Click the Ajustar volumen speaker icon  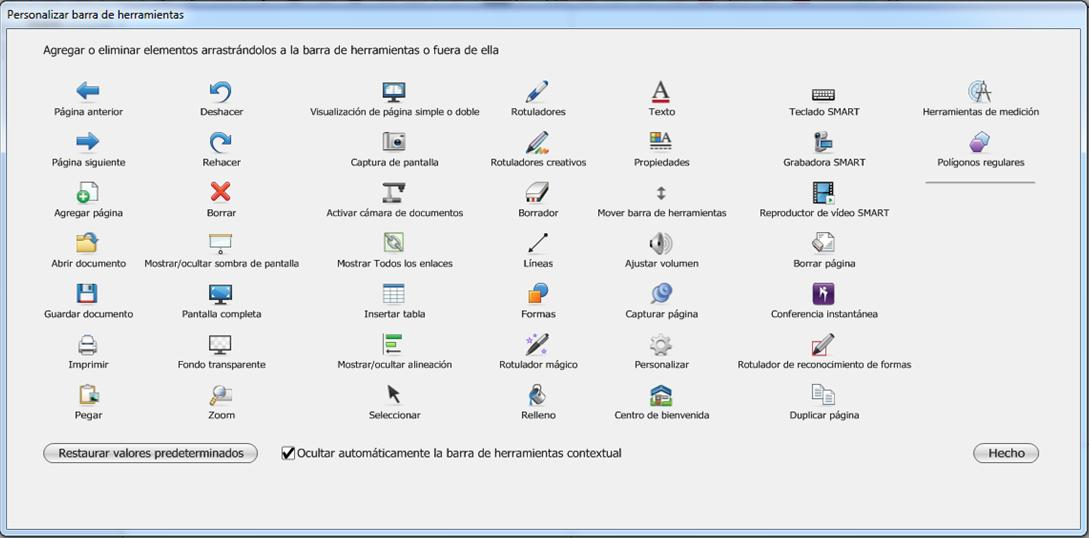(x=661, y=243)
